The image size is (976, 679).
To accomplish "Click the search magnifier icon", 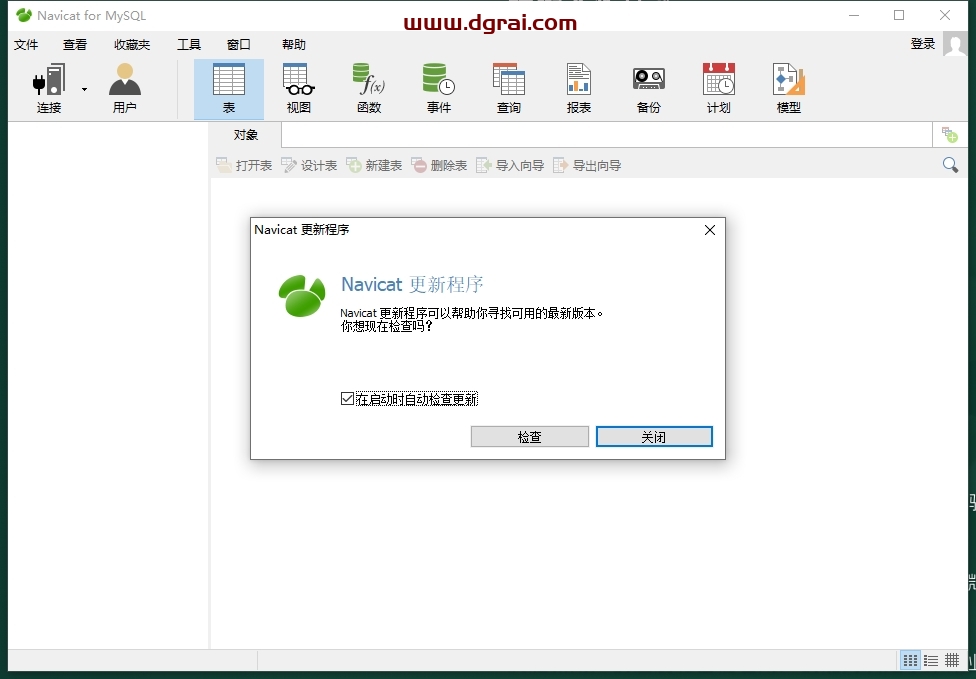I will [950, 165].
